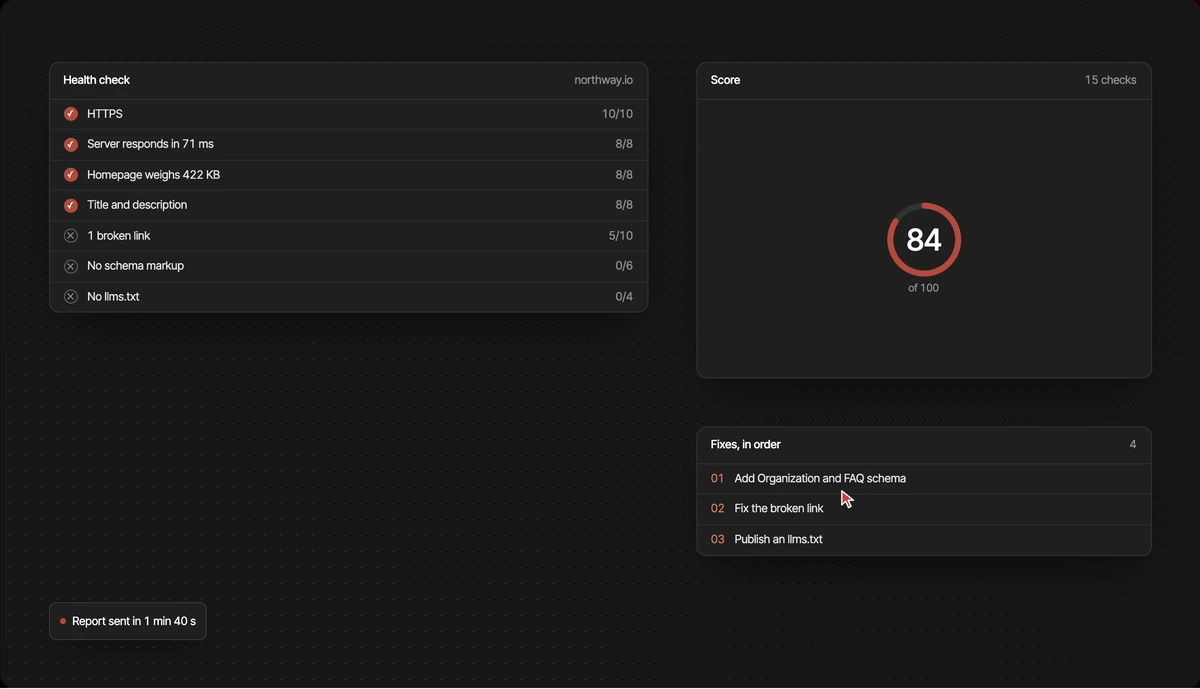Click the large 84 score number

tap(924, 240)
